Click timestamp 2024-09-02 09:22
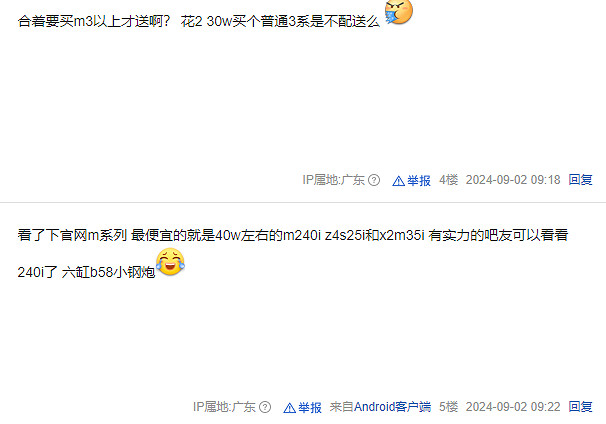606x424 pixels. point(513,407)
